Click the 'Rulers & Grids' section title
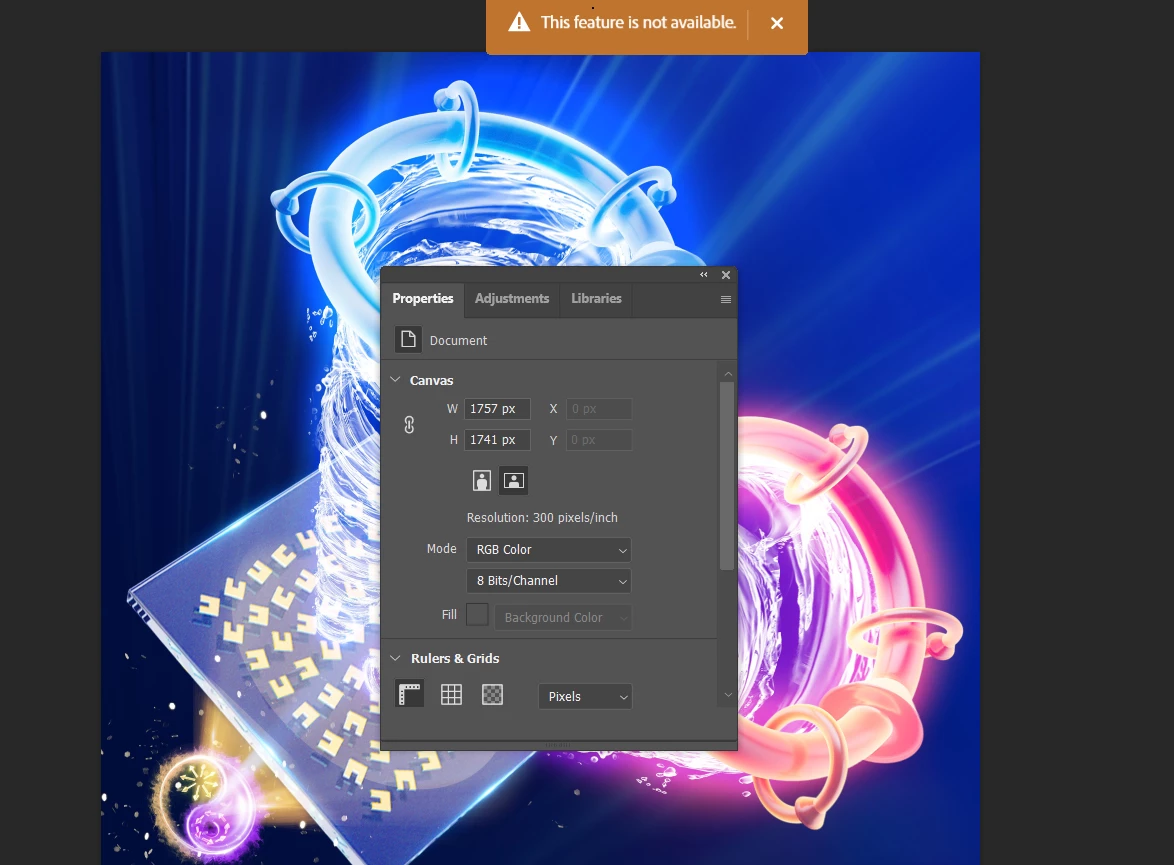Viewport: 1174px width, 865px height. coord(455,658)
